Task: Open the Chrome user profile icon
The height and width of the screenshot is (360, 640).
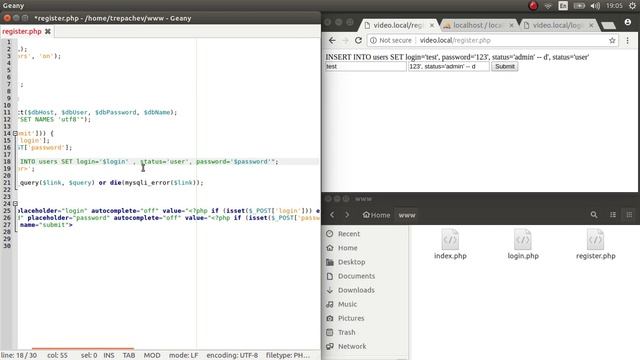Action: (x=628, y=22)
